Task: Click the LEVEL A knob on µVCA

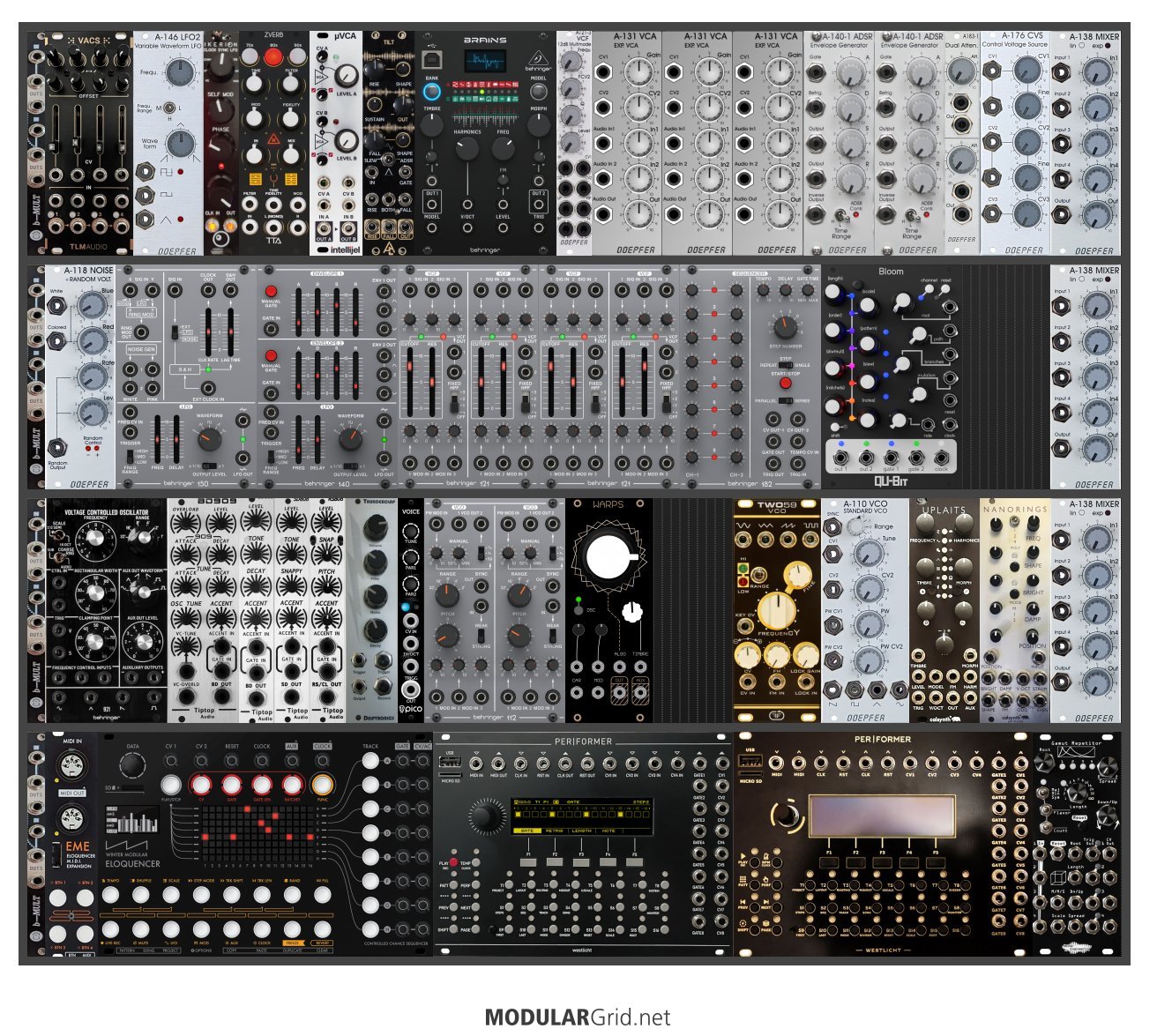Action: click(347, 75)
